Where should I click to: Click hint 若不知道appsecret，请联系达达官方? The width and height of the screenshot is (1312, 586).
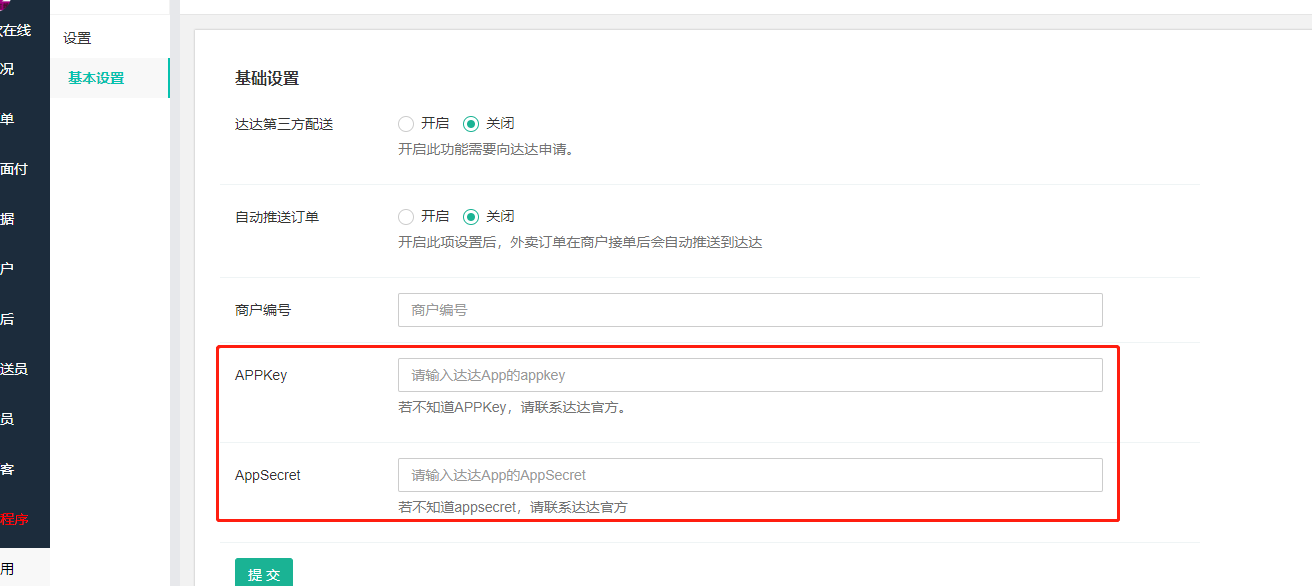513,508
